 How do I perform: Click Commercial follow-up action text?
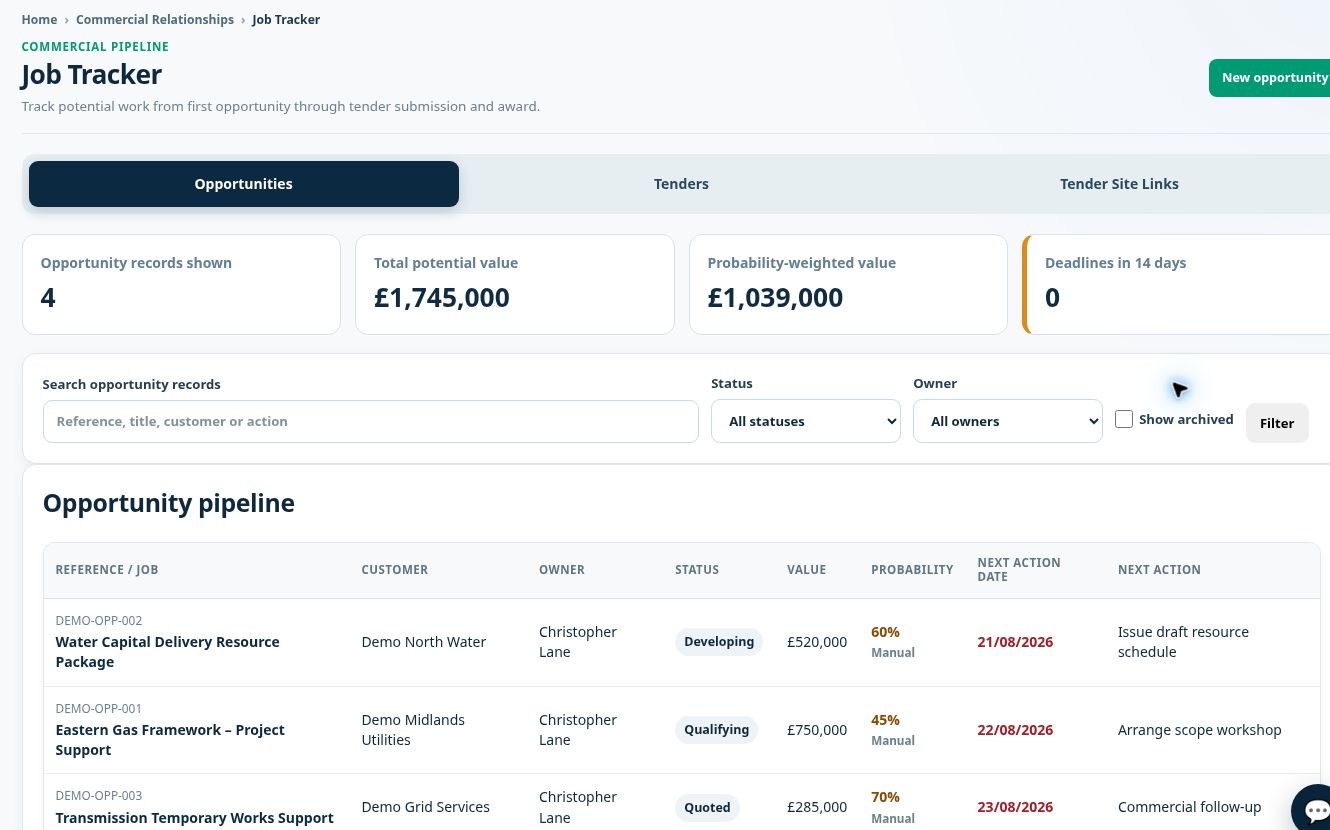click(x=1190, y=807)
